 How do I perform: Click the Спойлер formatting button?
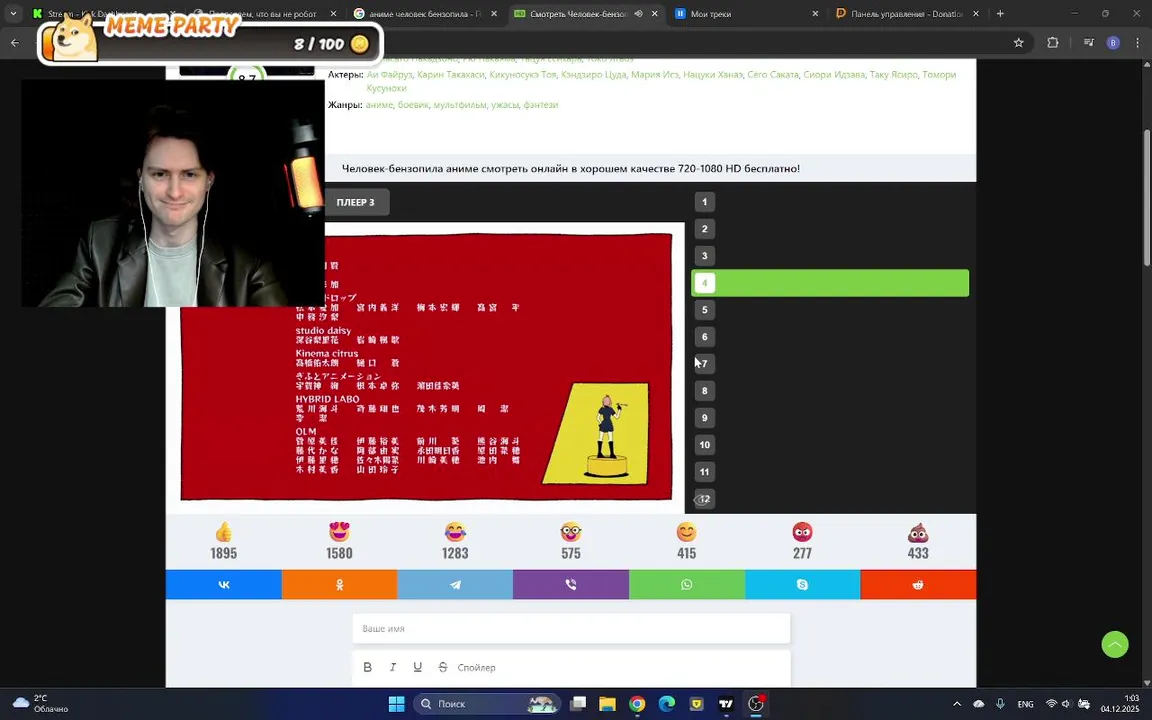(476, 667)
